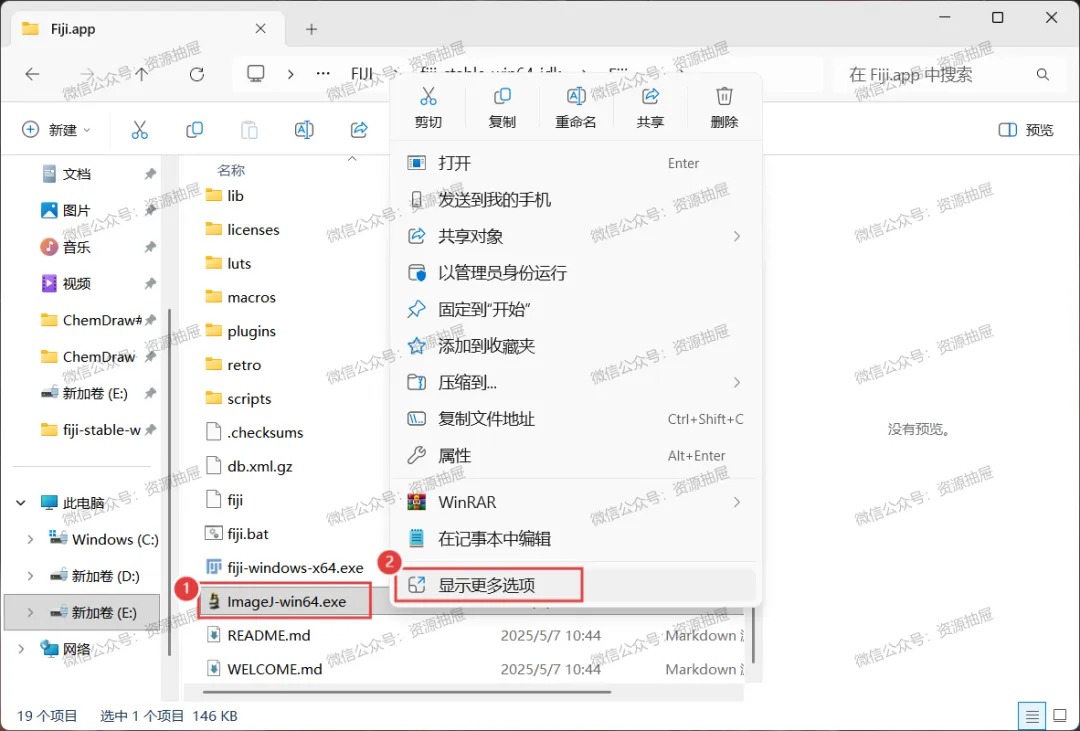Switch to details view icon
The width and height of the screenshot is (1080, 731).
1031,717
